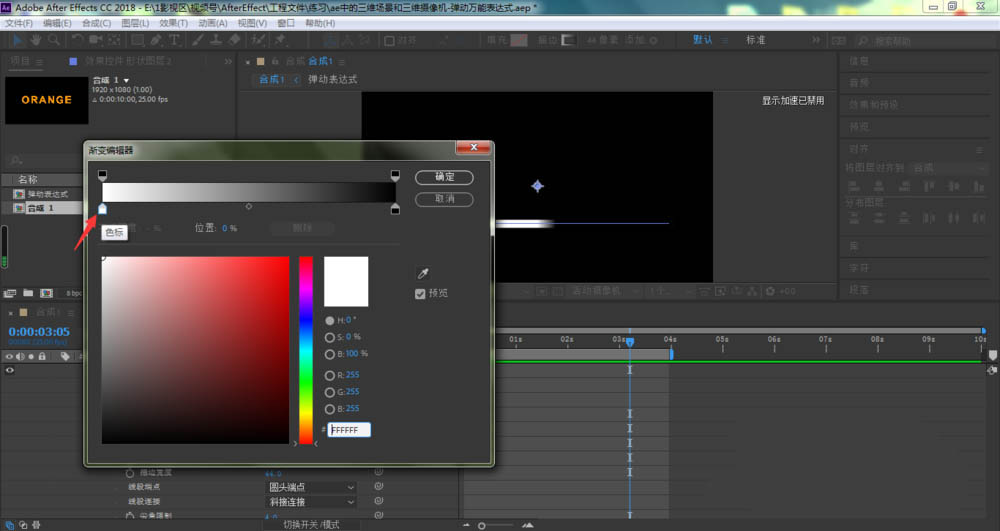This screenshot has height=531, width=1000.
Task: Select the Zoom magnifier tool
Action: click(55, 40)
